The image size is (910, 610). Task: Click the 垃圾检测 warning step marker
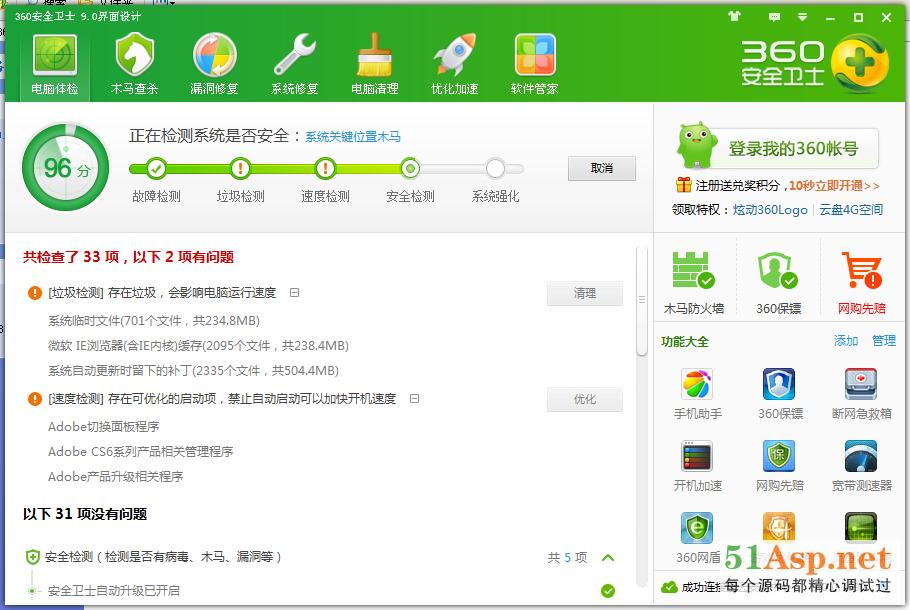tap(240, 168)
